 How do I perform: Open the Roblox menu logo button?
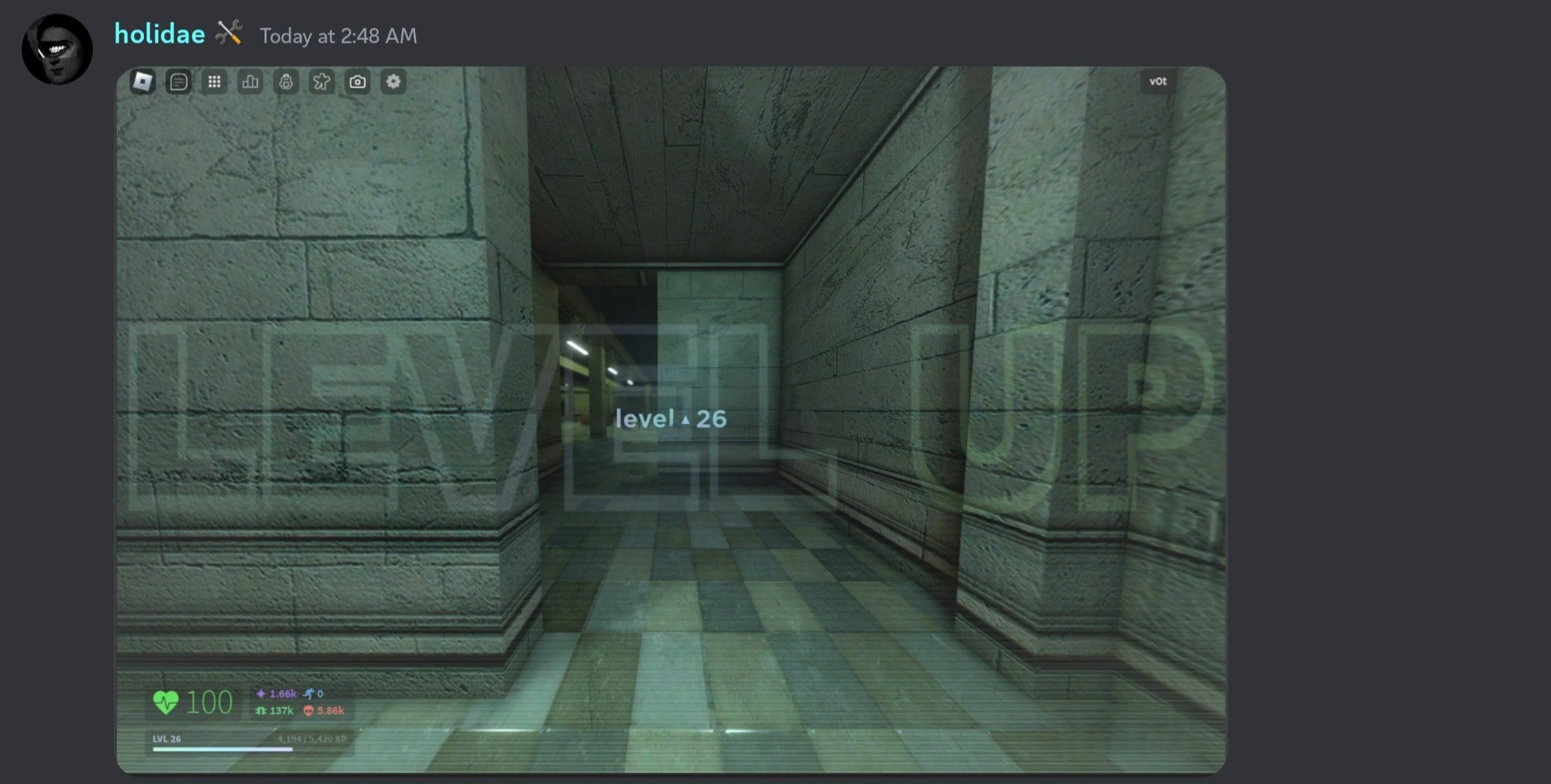(x=142, y=81)
